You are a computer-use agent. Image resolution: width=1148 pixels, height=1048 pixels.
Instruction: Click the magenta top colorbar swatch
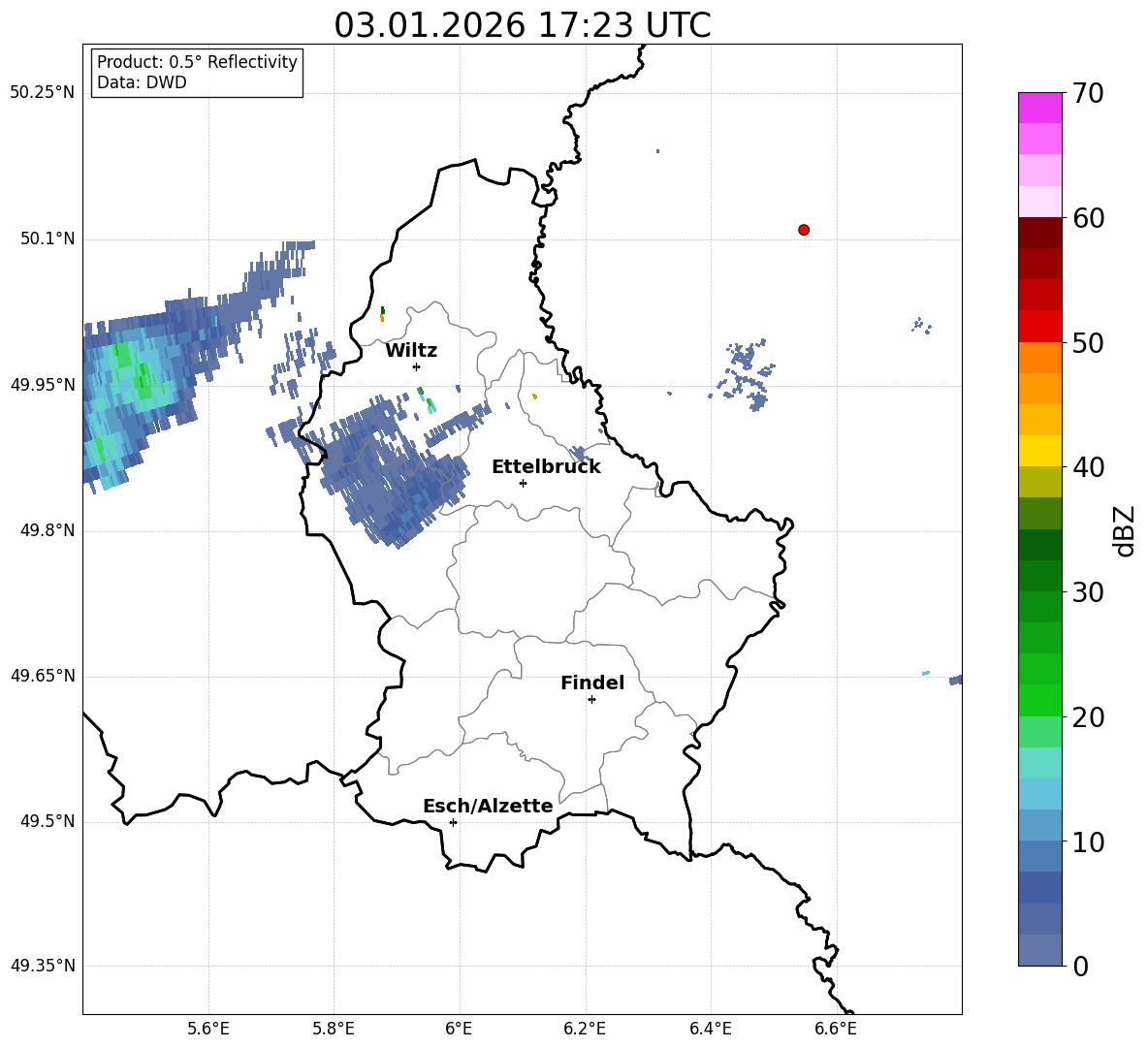pos(1039,108)
